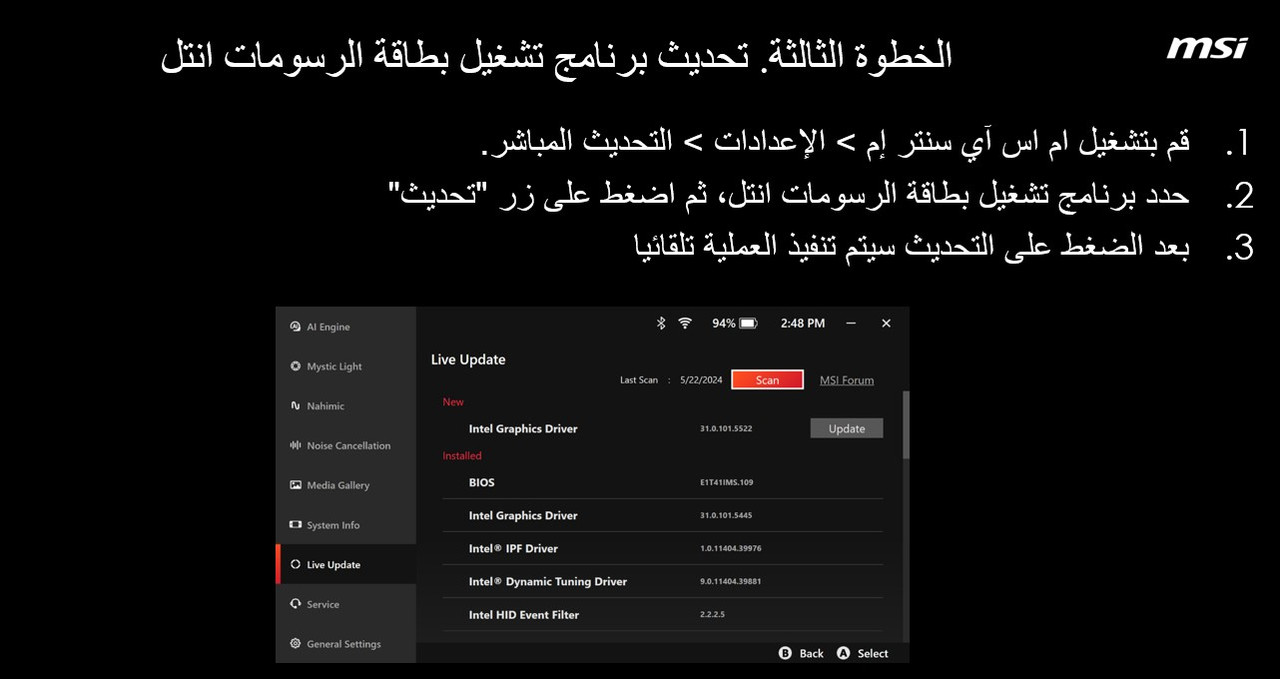Image resolution: width=1280 pixels, height=679 pixels.
Task: Click the Last Scan date 5/22/2024
Action: [701, 380]
